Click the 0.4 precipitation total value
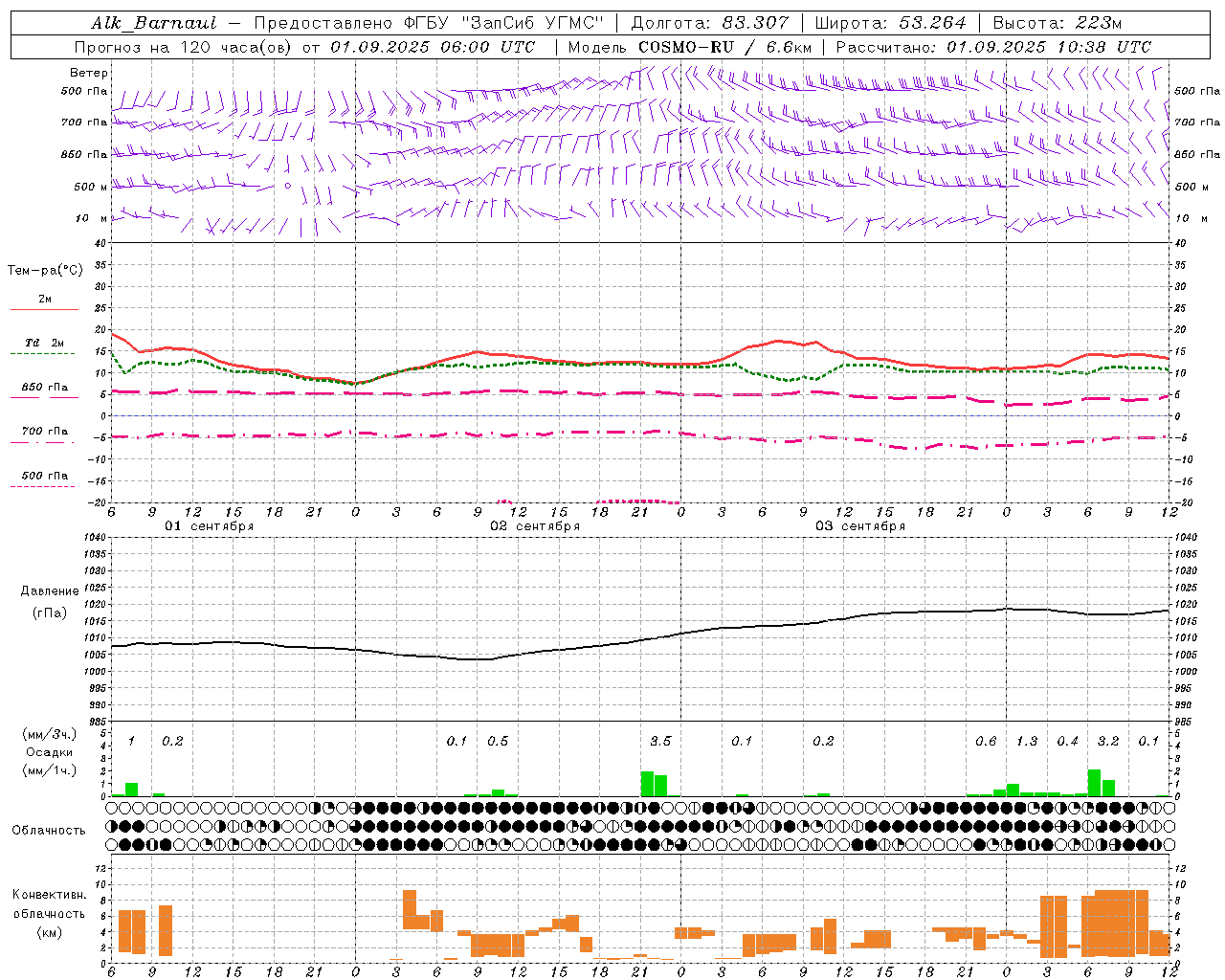Viewport: 1225px width, 980px height. (1067, 742)
